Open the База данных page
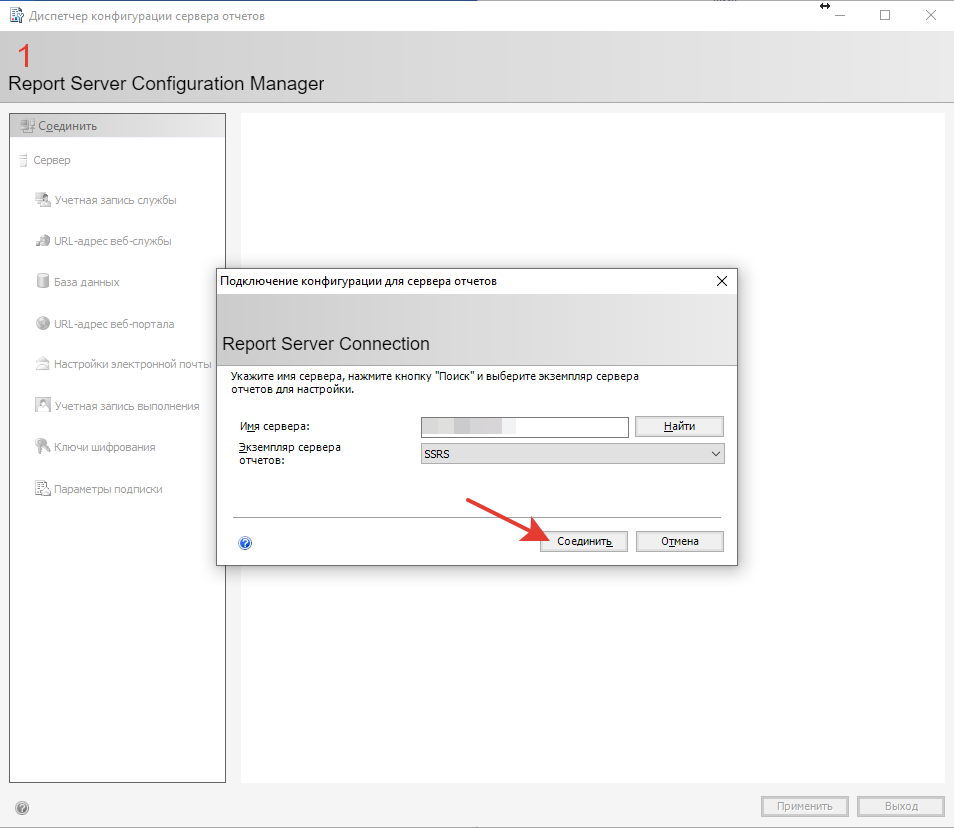Image resolution: width=954 pixels, height=828 pixels. coord(86,282)
